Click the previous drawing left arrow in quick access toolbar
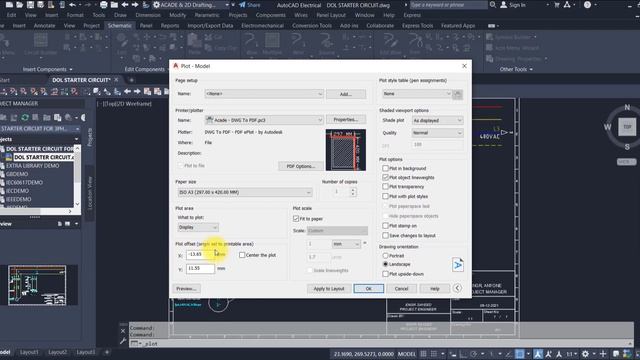The height and width of the screenshot is (360, 640). (x=125, y=5)
